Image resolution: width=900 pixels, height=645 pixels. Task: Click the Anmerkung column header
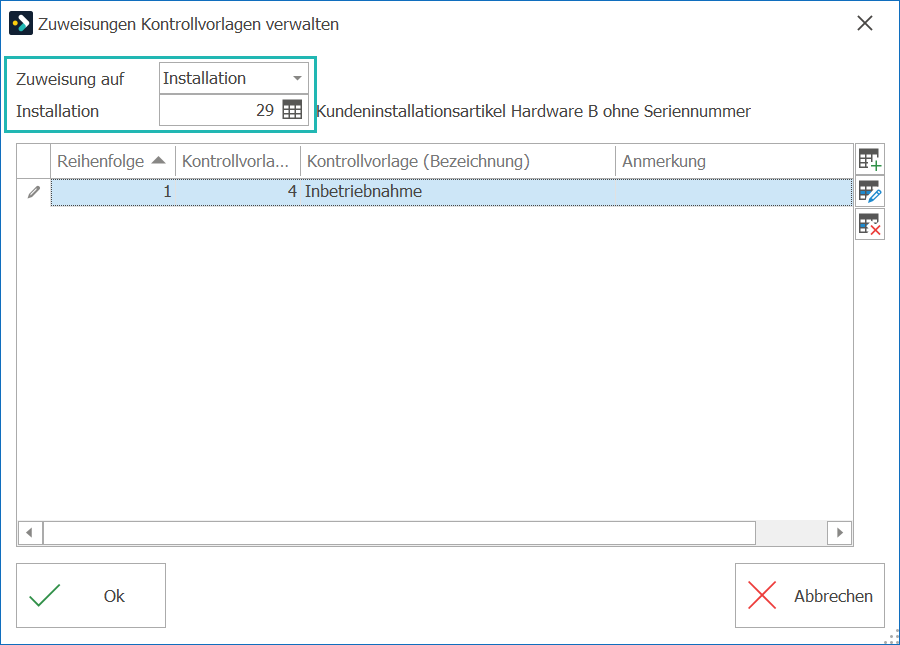pos(734,161)
